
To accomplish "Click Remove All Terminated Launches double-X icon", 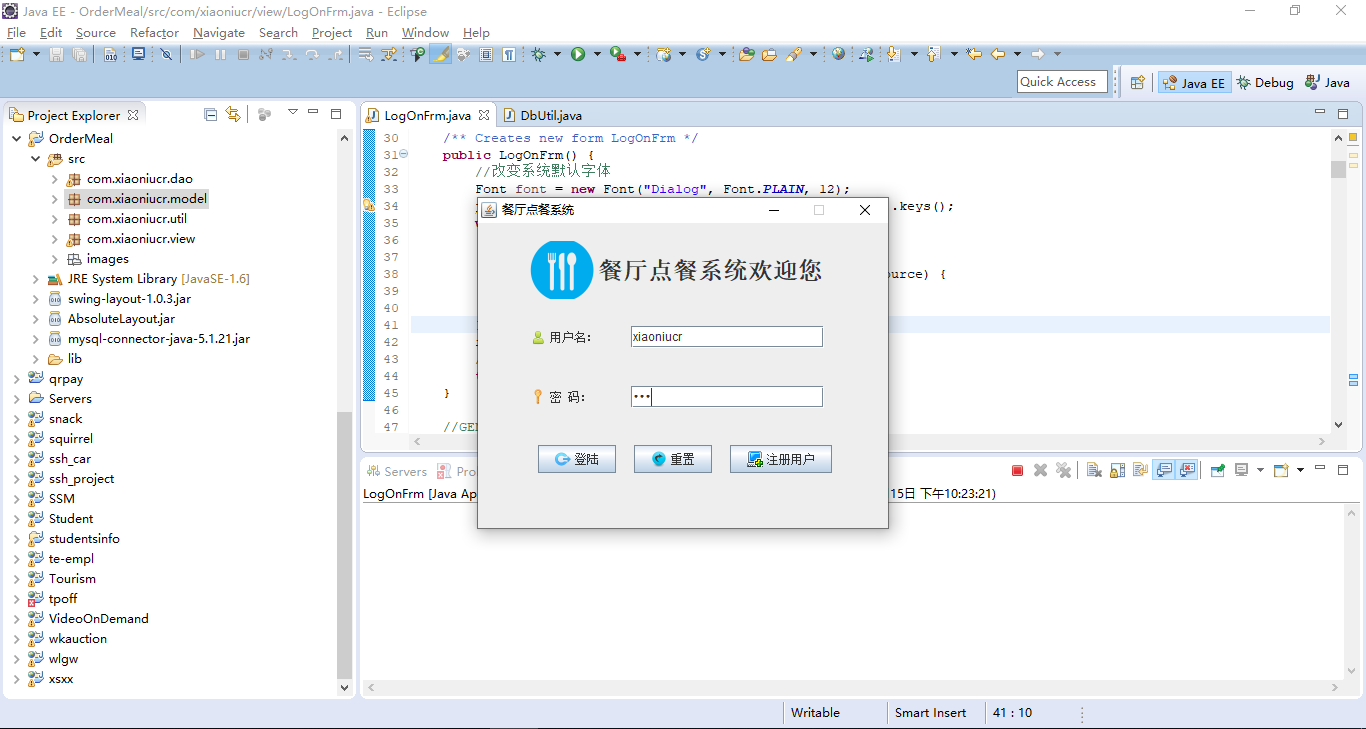I will tap(1064, 470).
